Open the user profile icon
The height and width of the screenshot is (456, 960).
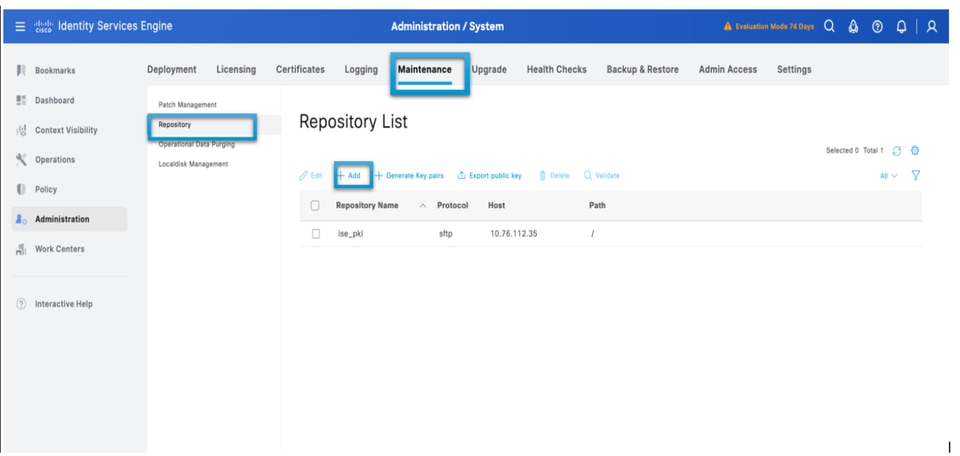[x=932, y=26]
